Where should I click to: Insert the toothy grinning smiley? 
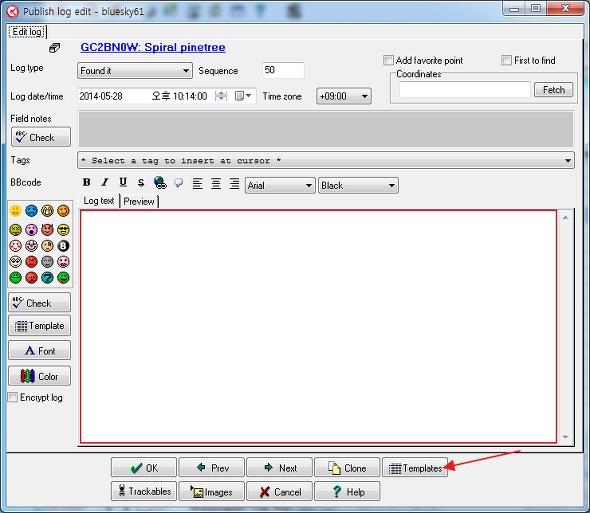click(x=47, y=211)
